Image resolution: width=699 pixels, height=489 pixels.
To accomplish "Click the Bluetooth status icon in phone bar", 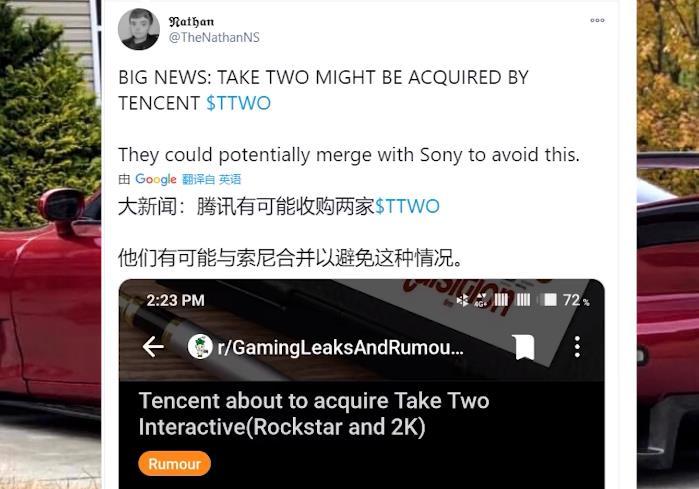I will [x=462, y=300].
